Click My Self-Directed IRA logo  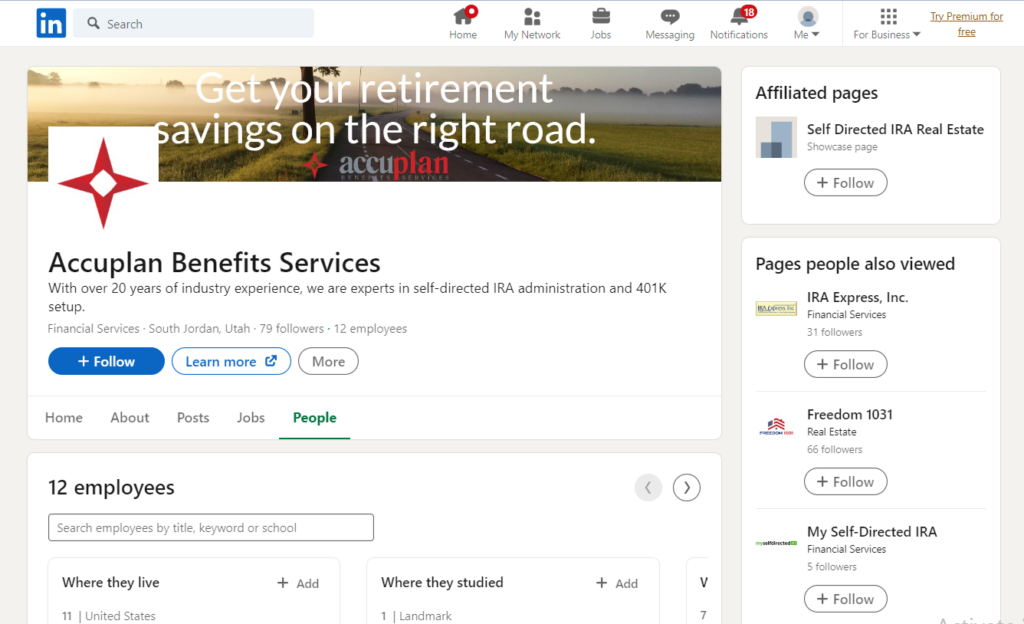(776, 543)
